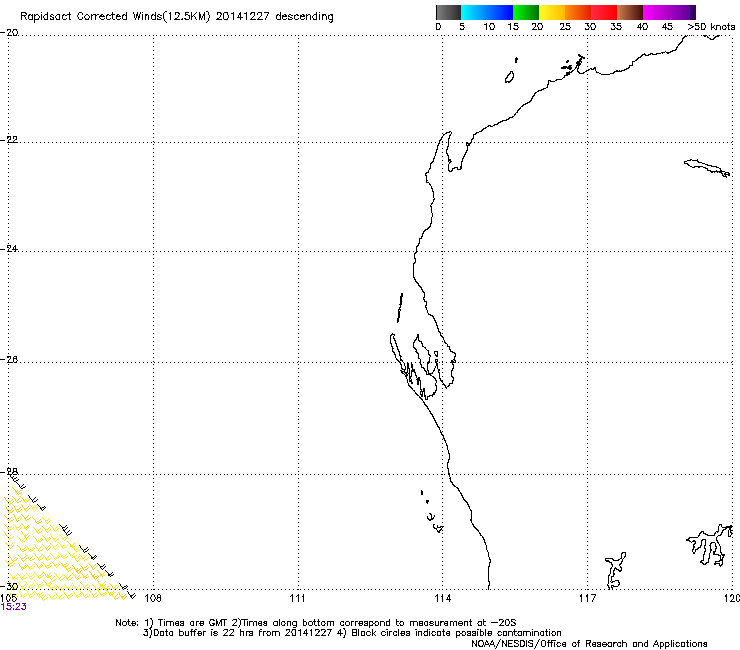Click the word 'descending' in the title
Screen dimensions: 740x650
click(x=304, y=17)
